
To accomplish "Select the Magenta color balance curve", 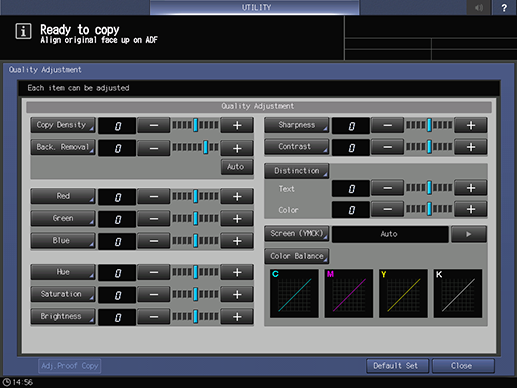I will 349,293.
